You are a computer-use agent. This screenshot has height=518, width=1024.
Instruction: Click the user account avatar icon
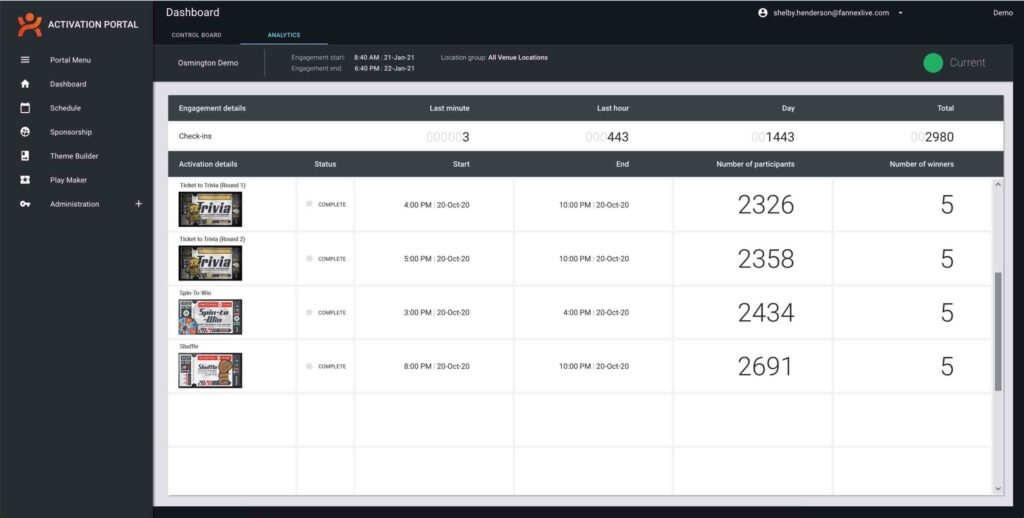[x=763, y=13]
